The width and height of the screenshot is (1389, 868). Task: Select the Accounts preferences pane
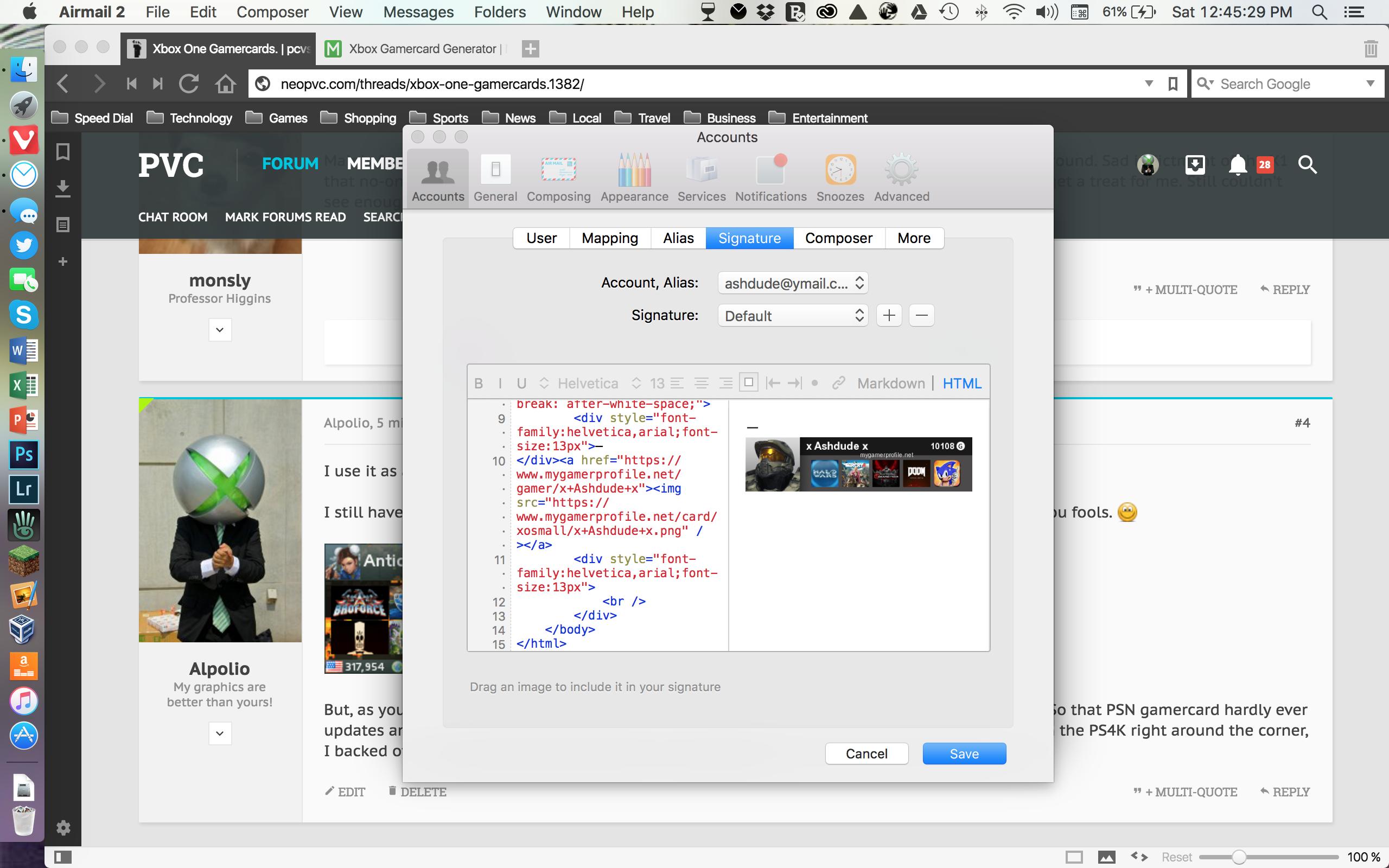438,178
